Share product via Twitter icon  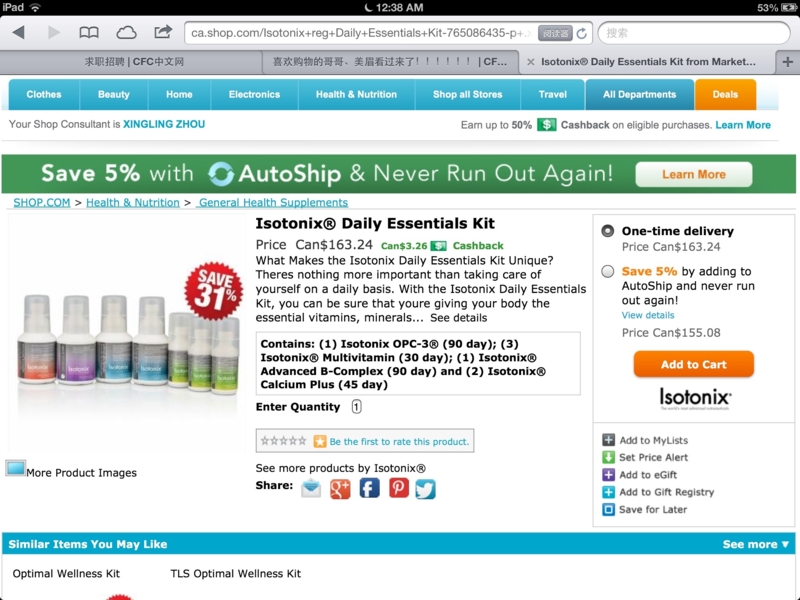[426, 489]
